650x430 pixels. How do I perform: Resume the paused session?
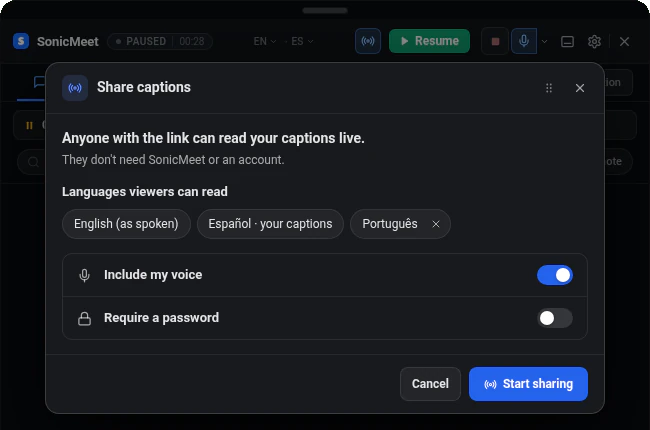pyautogui.click(x=429, y=41)
